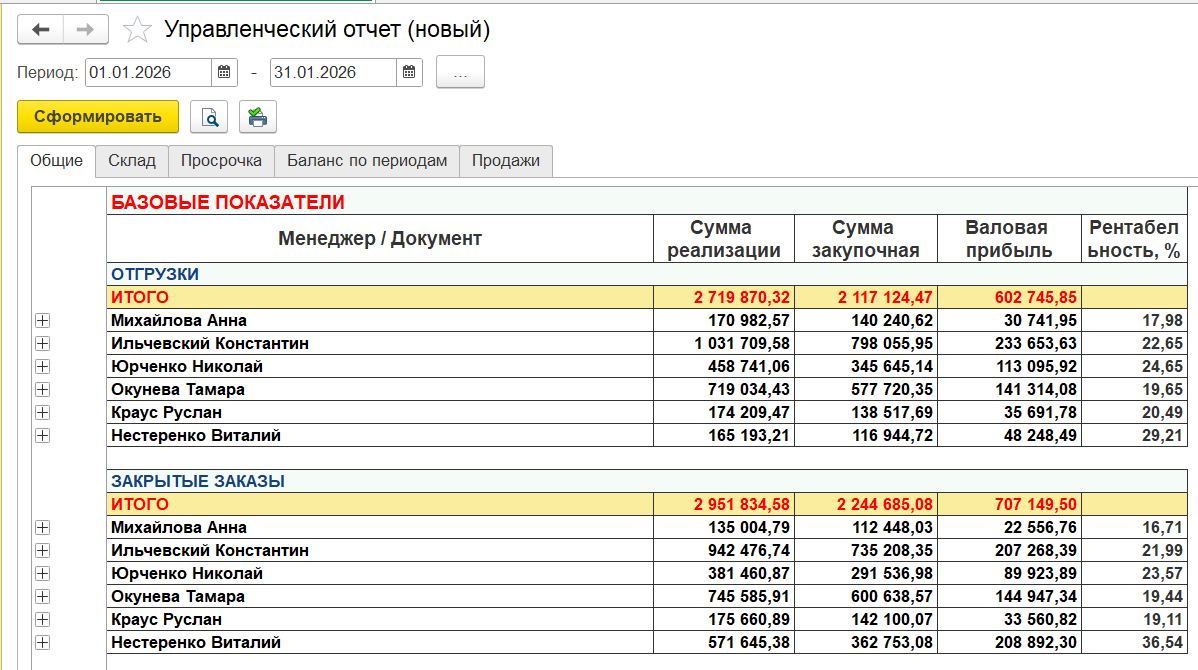
Task: Click gross profit 207 268,39
Action: 1009,551
